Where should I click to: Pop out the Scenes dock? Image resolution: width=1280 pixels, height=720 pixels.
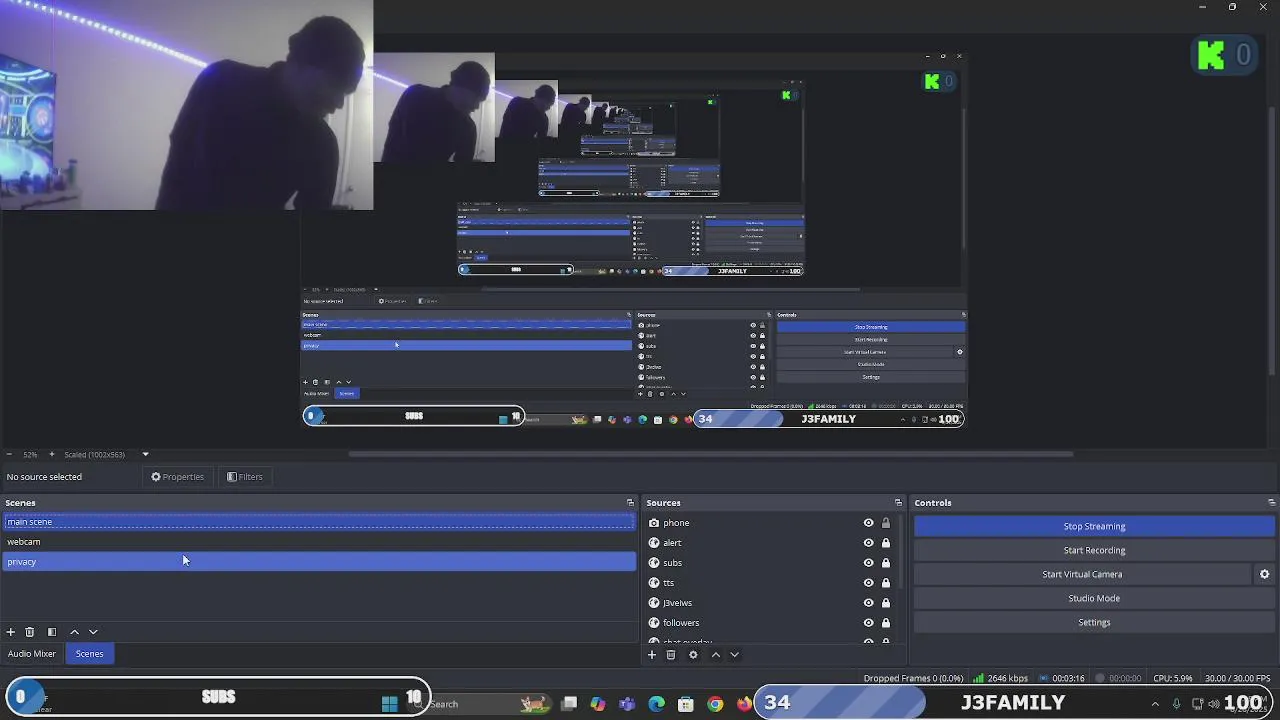click(x=630, y=503)
